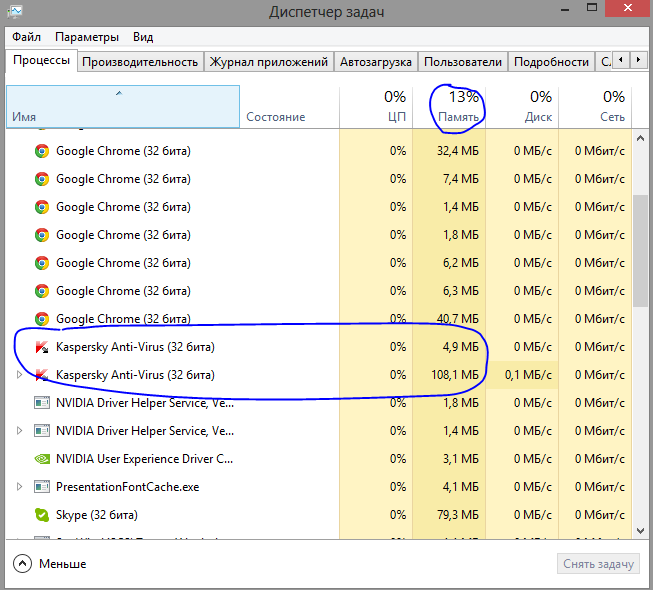The width and height of the screenshot is (653, 590).
Task: Click NVIDIA Driver Helper icon in 1,4 МБ row
Action: 42,431
